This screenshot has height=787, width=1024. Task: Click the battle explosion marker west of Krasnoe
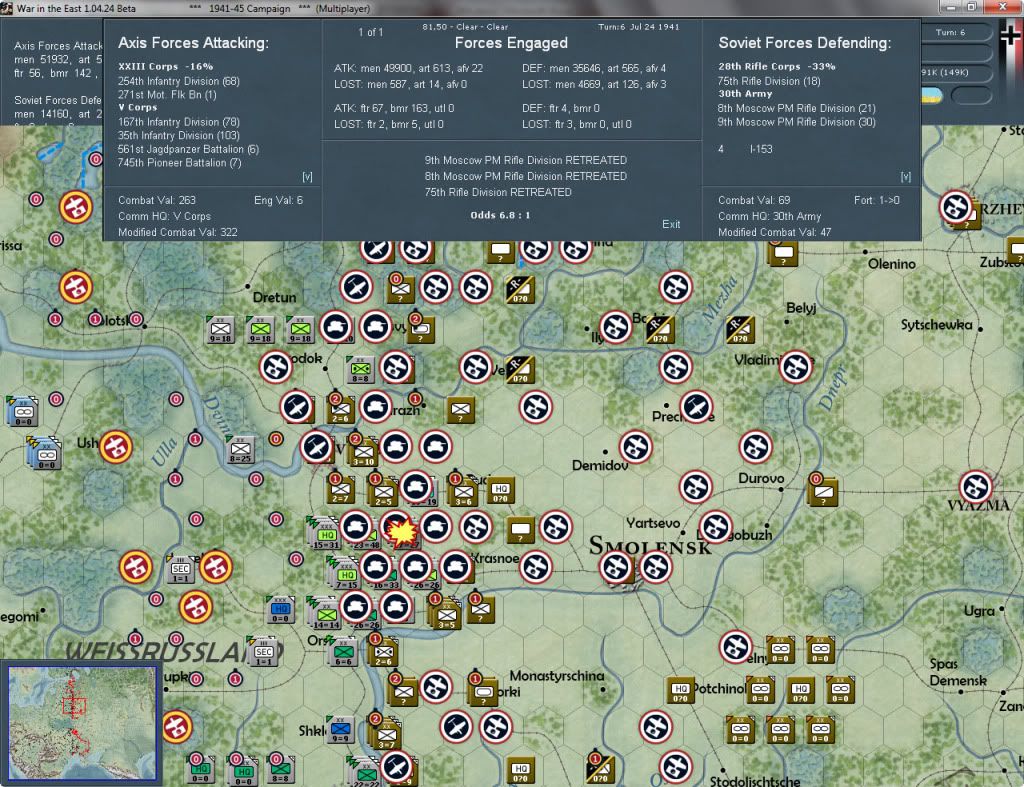click(x=401, y=532)
